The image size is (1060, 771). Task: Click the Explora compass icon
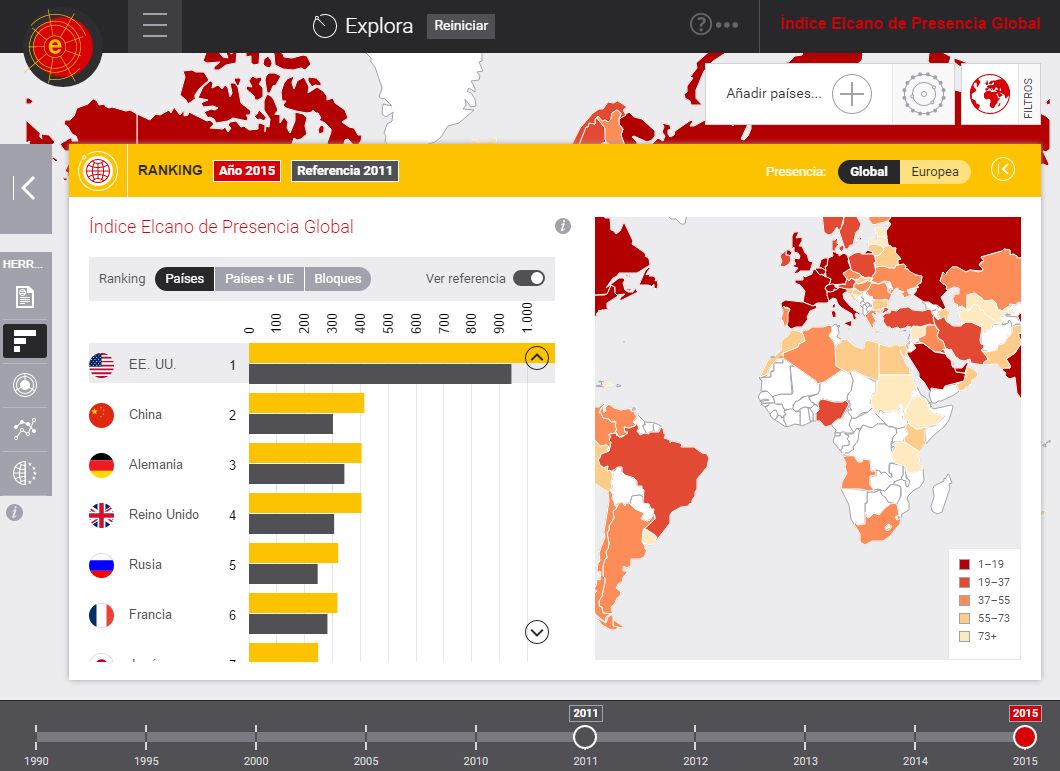click(x=324, y=26)
